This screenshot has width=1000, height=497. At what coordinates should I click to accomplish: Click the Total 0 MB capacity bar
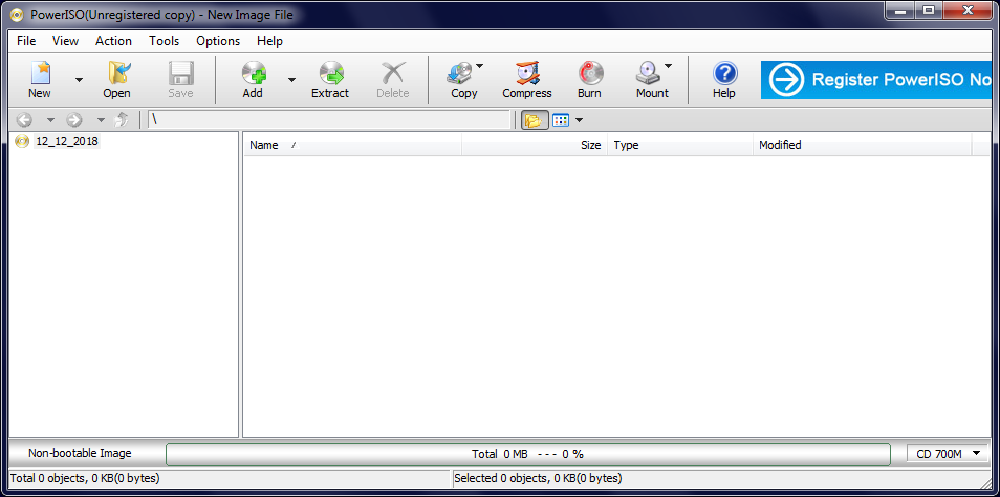[528, 454]
